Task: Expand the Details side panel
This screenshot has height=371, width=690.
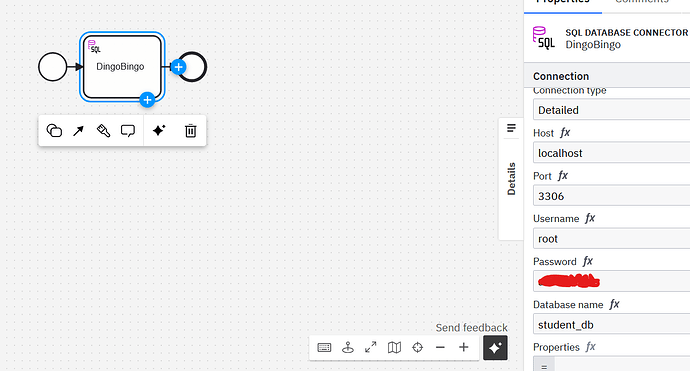Action: 511,179
